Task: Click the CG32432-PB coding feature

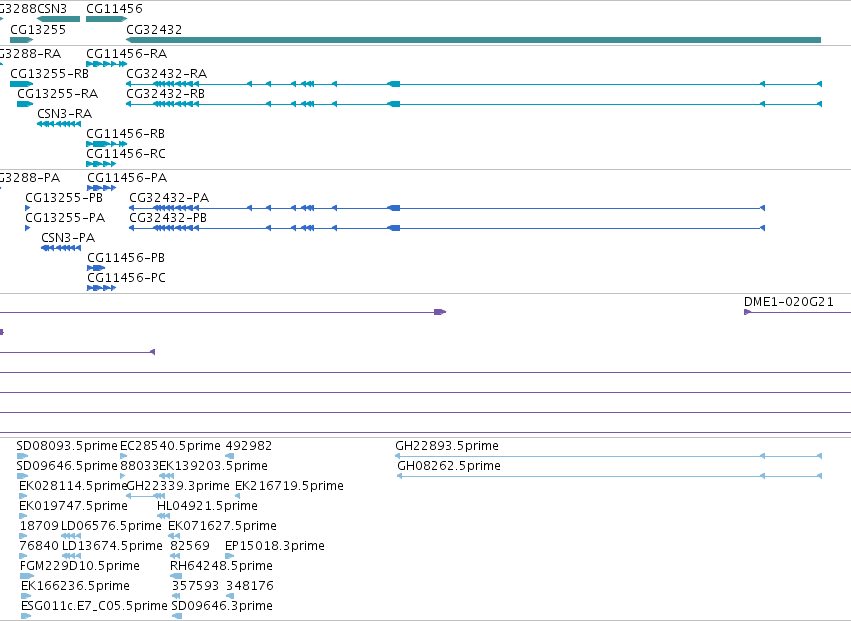Action: coord(447,229)
